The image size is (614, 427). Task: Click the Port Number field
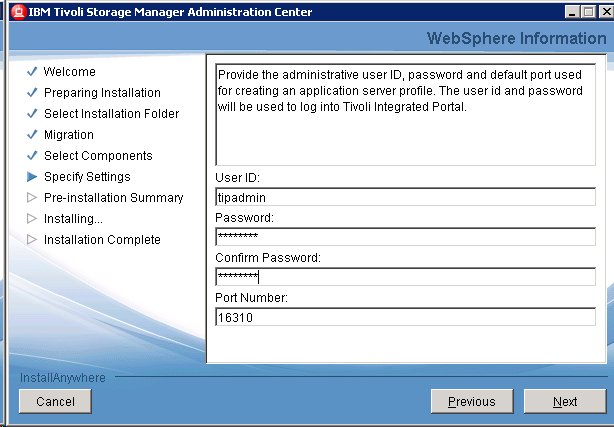click(x=405, y=317)
